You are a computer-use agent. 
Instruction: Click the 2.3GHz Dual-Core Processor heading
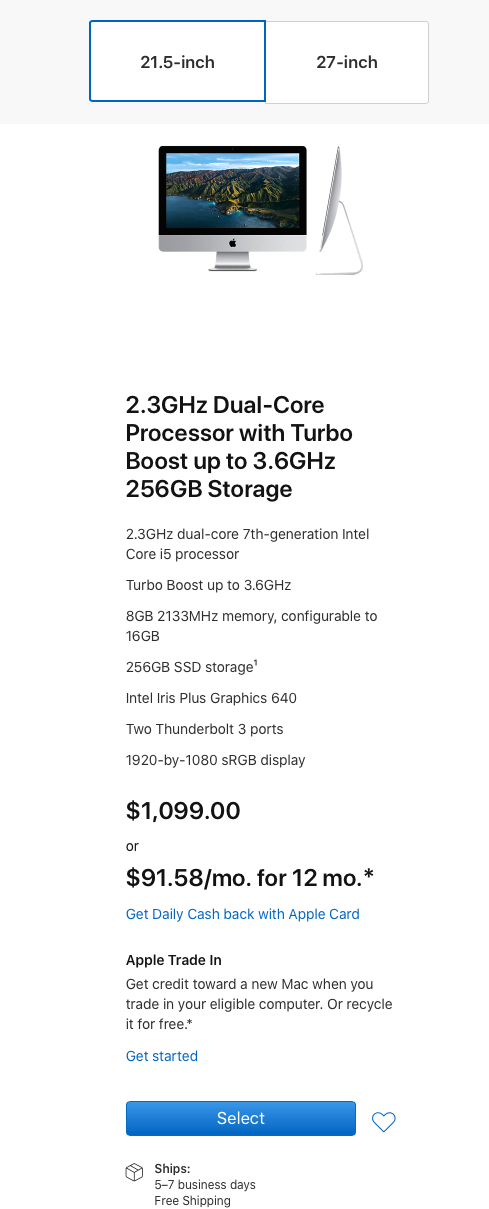pos(239,447)
